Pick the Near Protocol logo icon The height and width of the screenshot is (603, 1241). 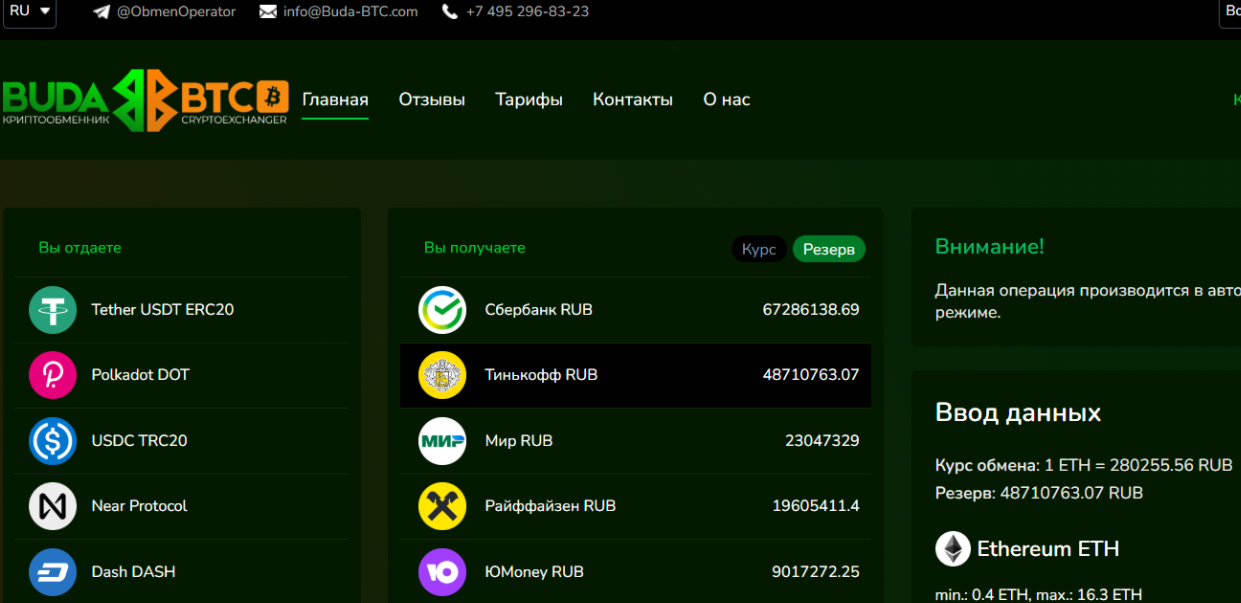(53, 506)
